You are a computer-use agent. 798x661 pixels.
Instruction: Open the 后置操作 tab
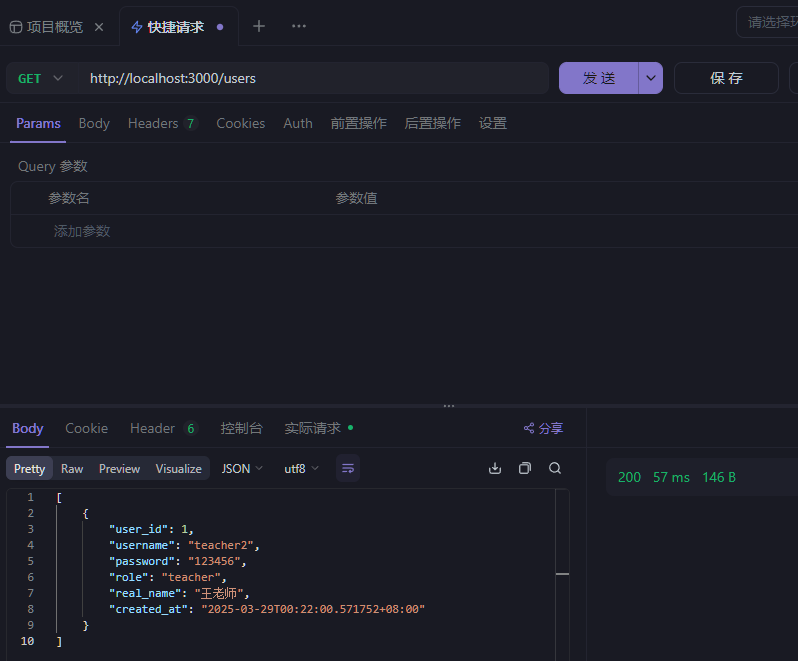(x=433, y=124)
